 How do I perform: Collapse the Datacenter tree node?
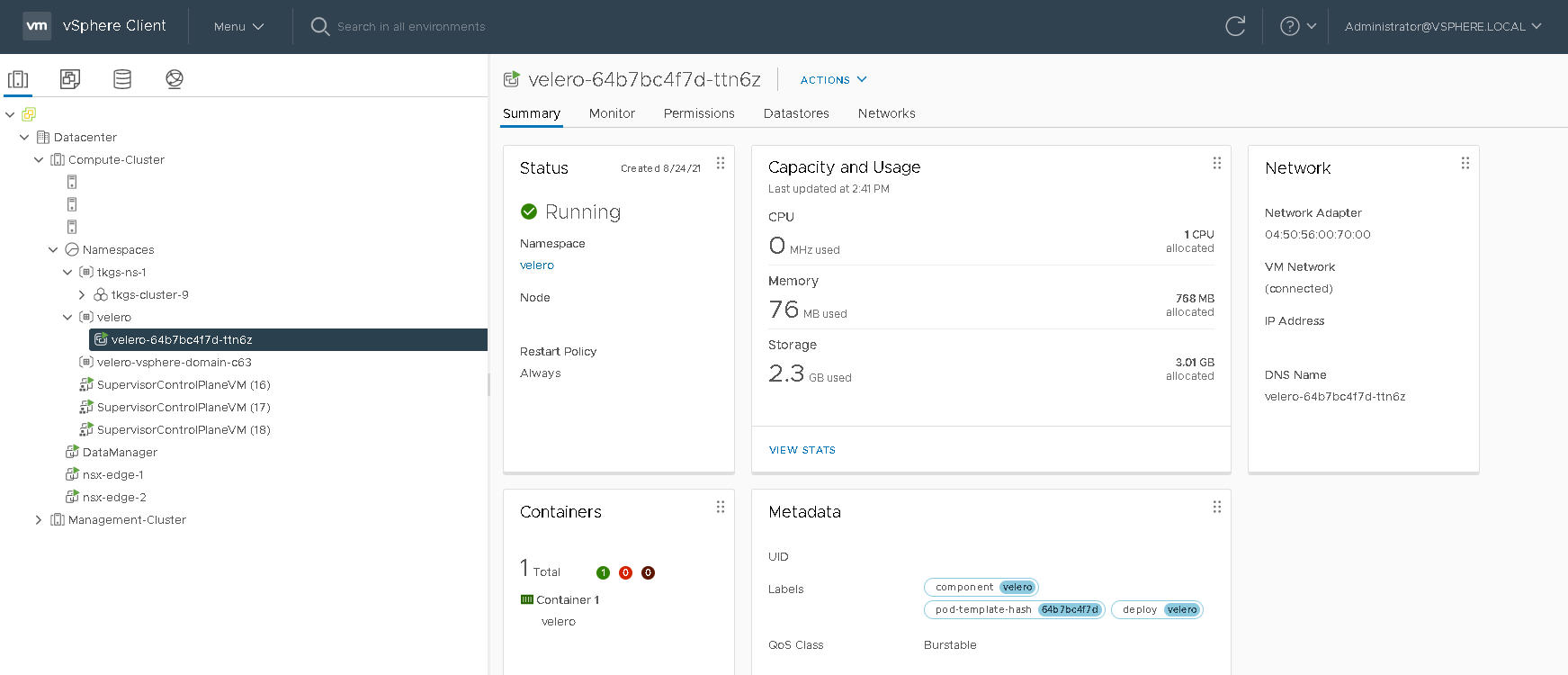coord(24,137)
